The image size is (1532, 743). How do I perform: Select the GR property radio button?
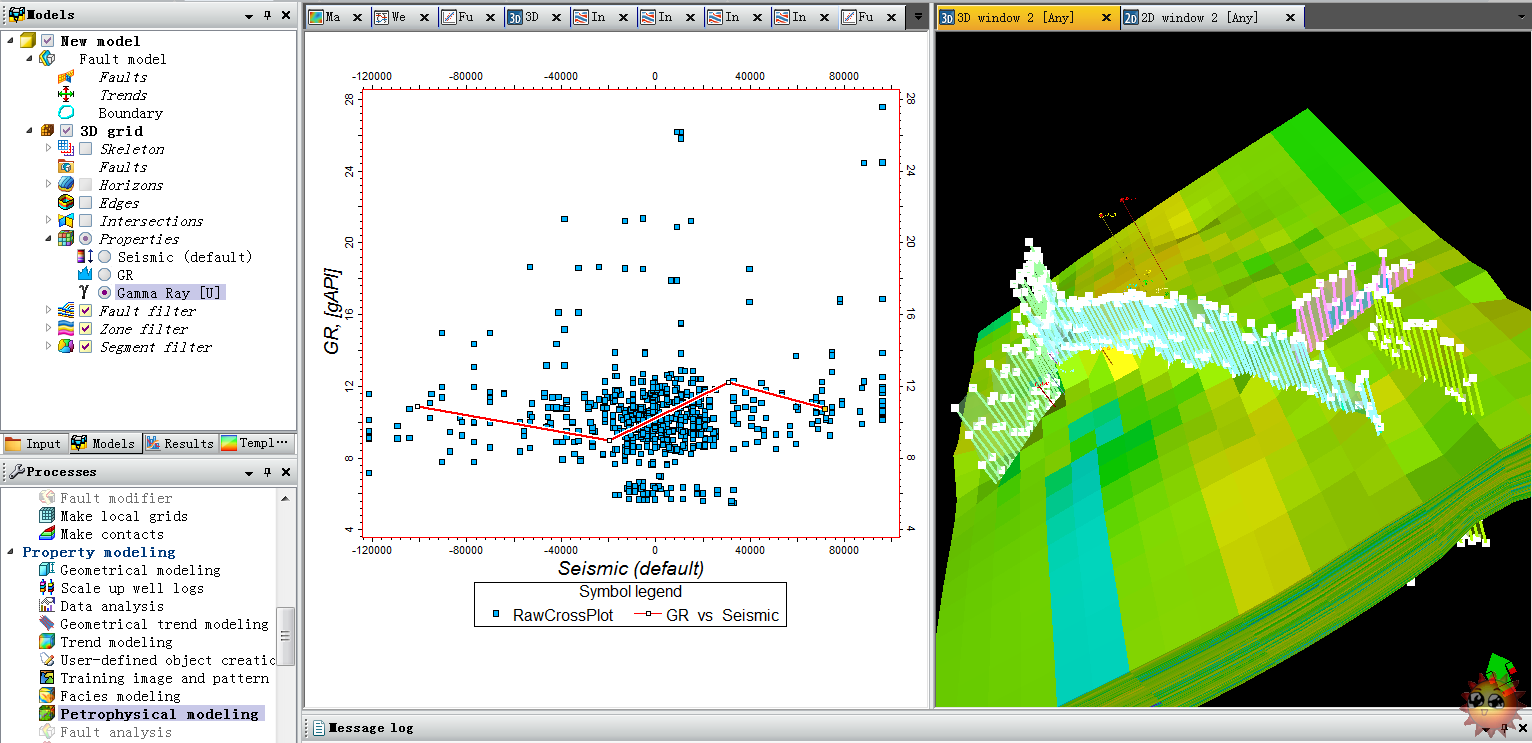105,275
